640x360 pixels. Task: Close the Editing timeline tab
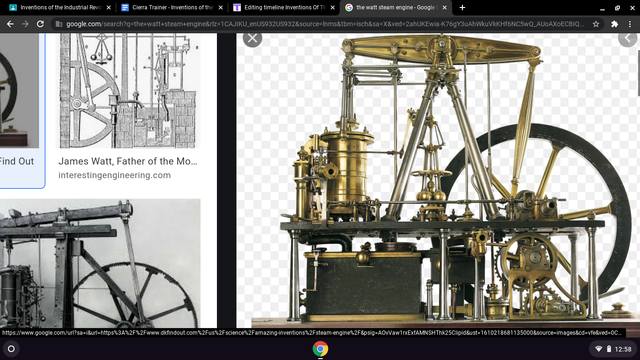(x=332, y=7)
